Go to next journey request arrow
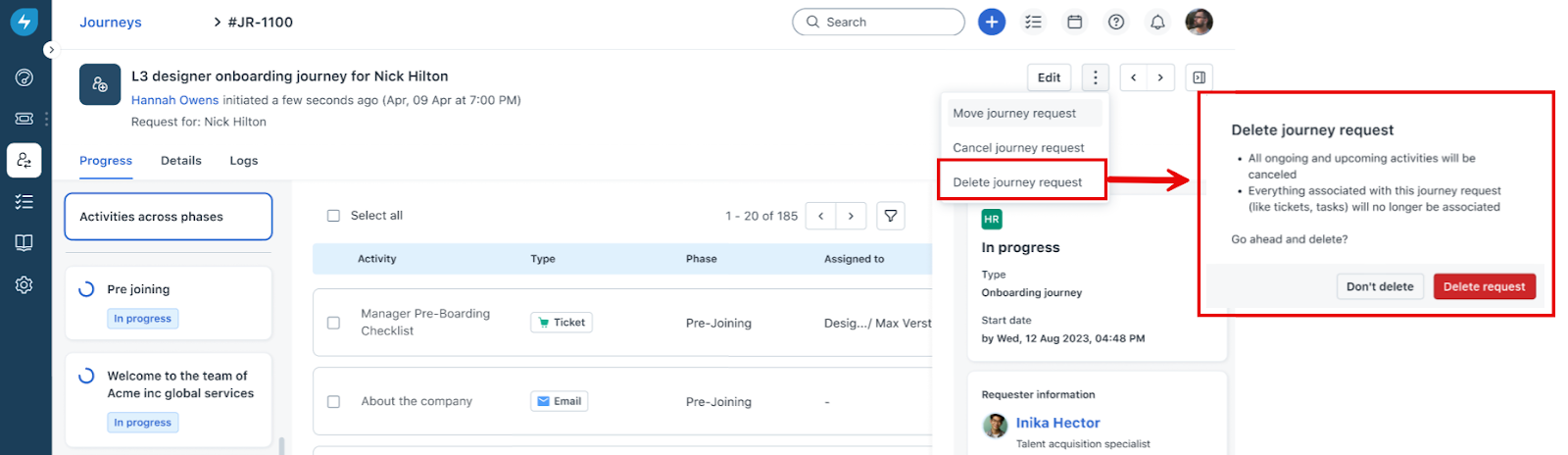Viewport: 1568px width, 455px height. tap(1161, 77)
